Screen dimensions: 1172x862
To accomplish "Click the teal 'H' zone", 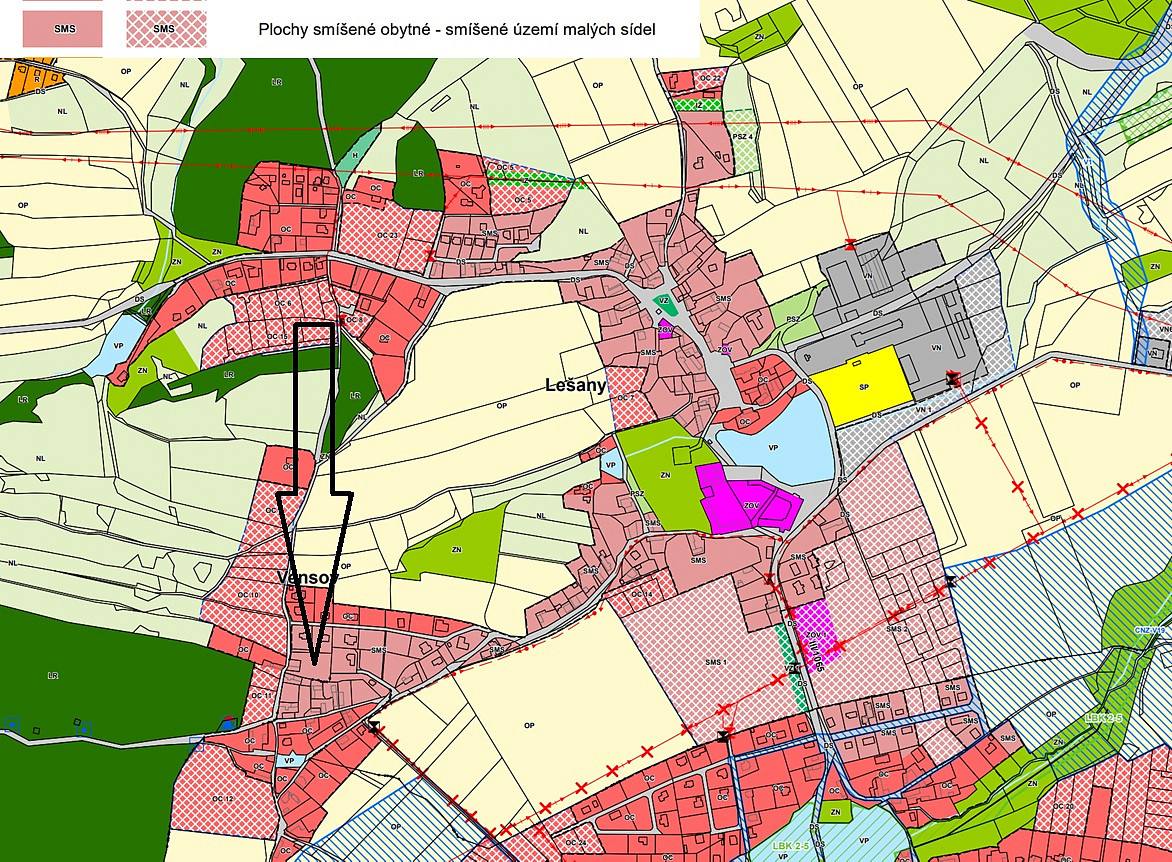I will 357,155.
